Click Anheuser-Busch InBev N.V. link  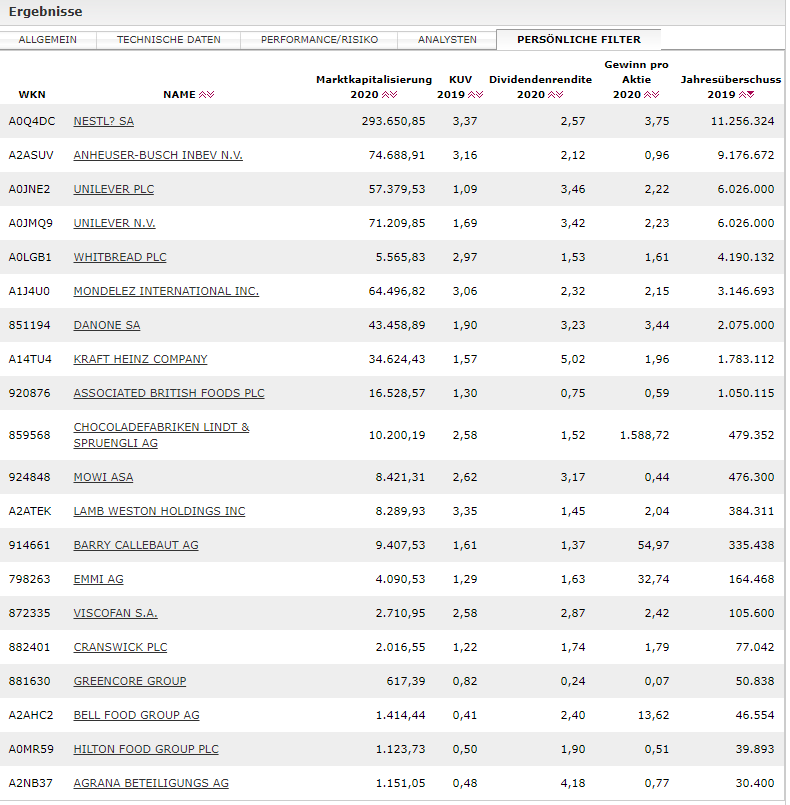click(x=158, y=155)
